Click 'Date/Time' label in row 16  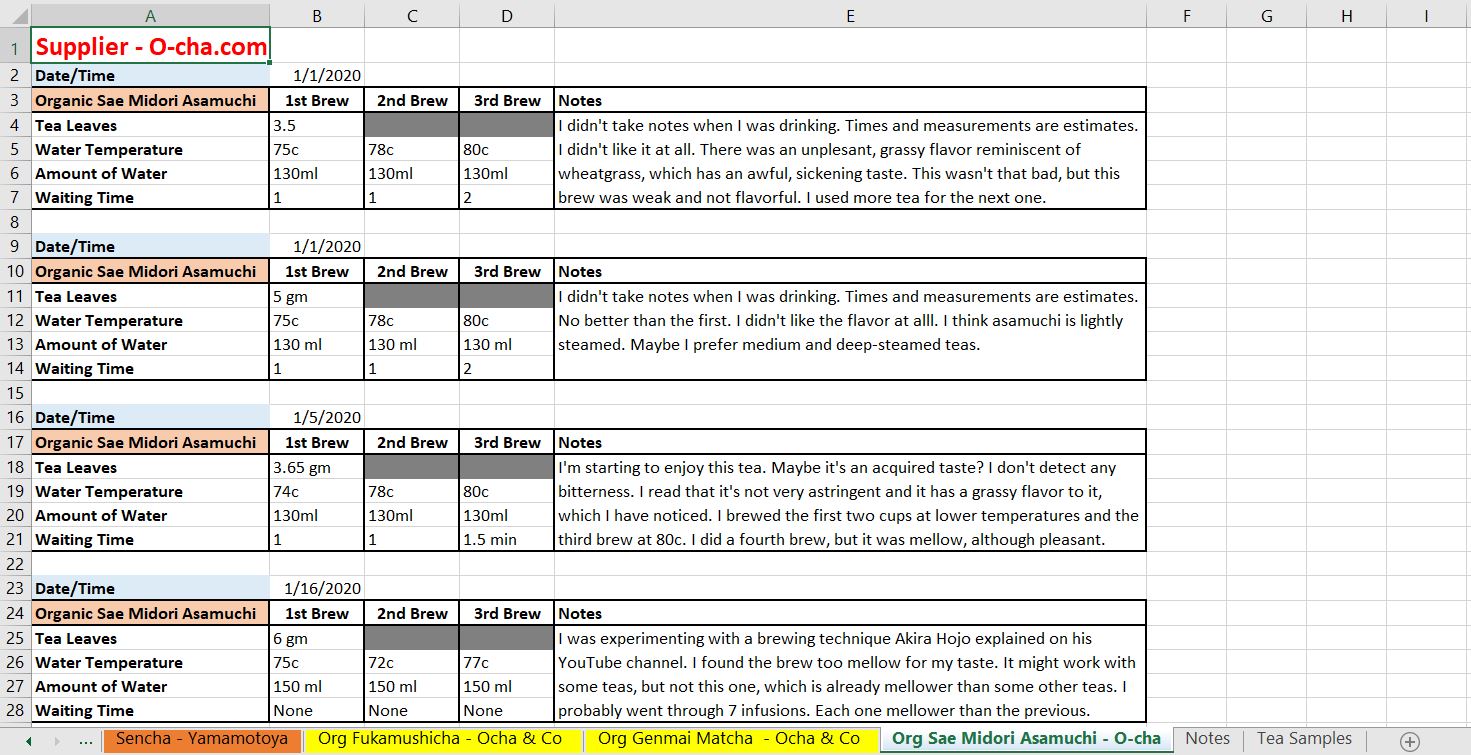click(150, 417)
